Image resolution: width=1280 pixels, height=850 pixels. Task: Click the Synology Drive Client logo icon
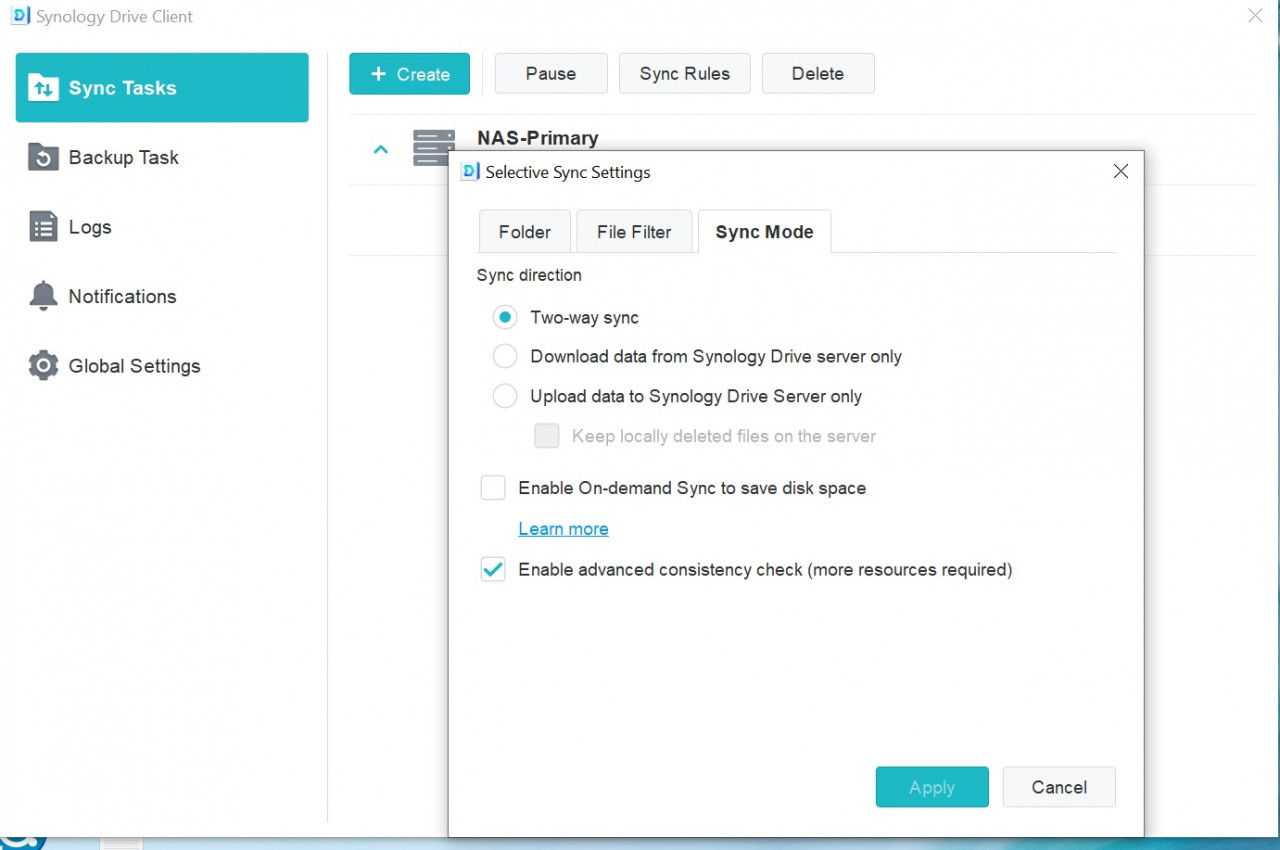(x=20, y=17)
